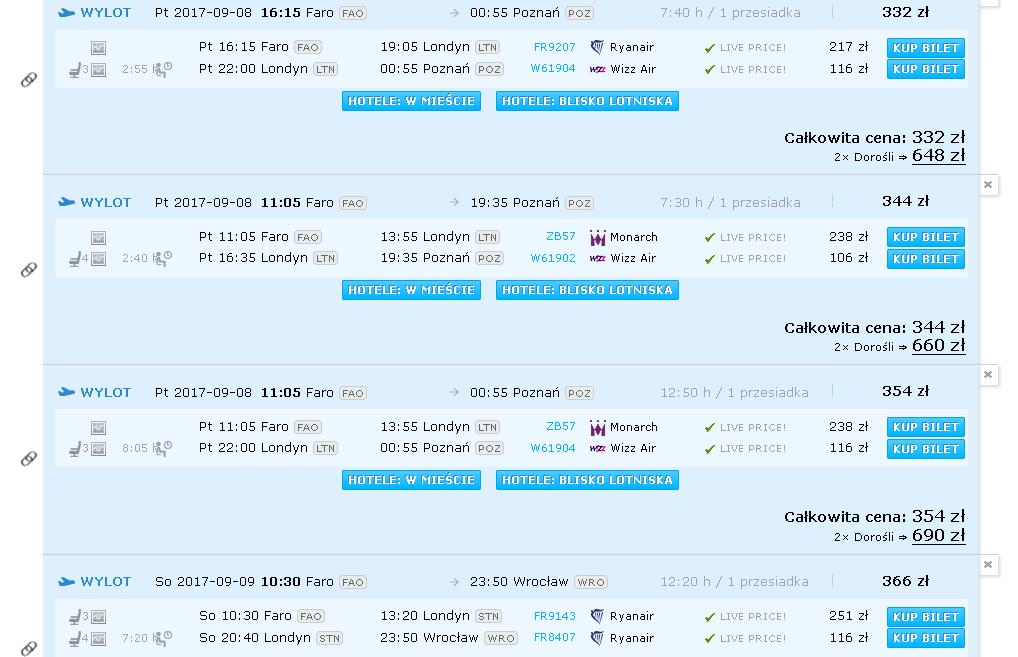1018x657 pixels.
Task: Click the plane icon next to 344 zł WYLOT
Action: pos(66,202)
